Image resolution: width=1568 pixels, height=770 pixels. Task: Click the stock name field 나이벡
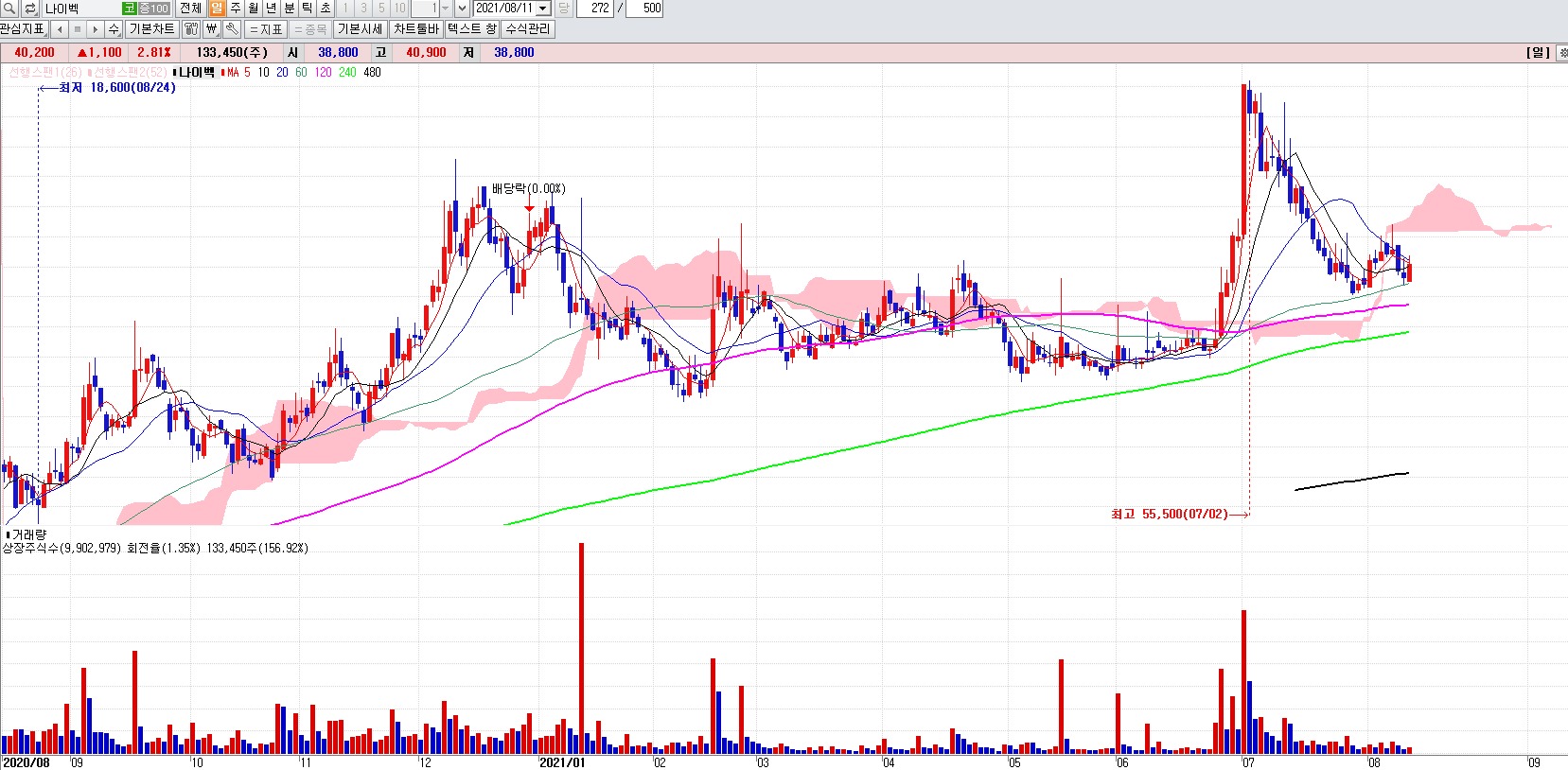click(81, 9)
